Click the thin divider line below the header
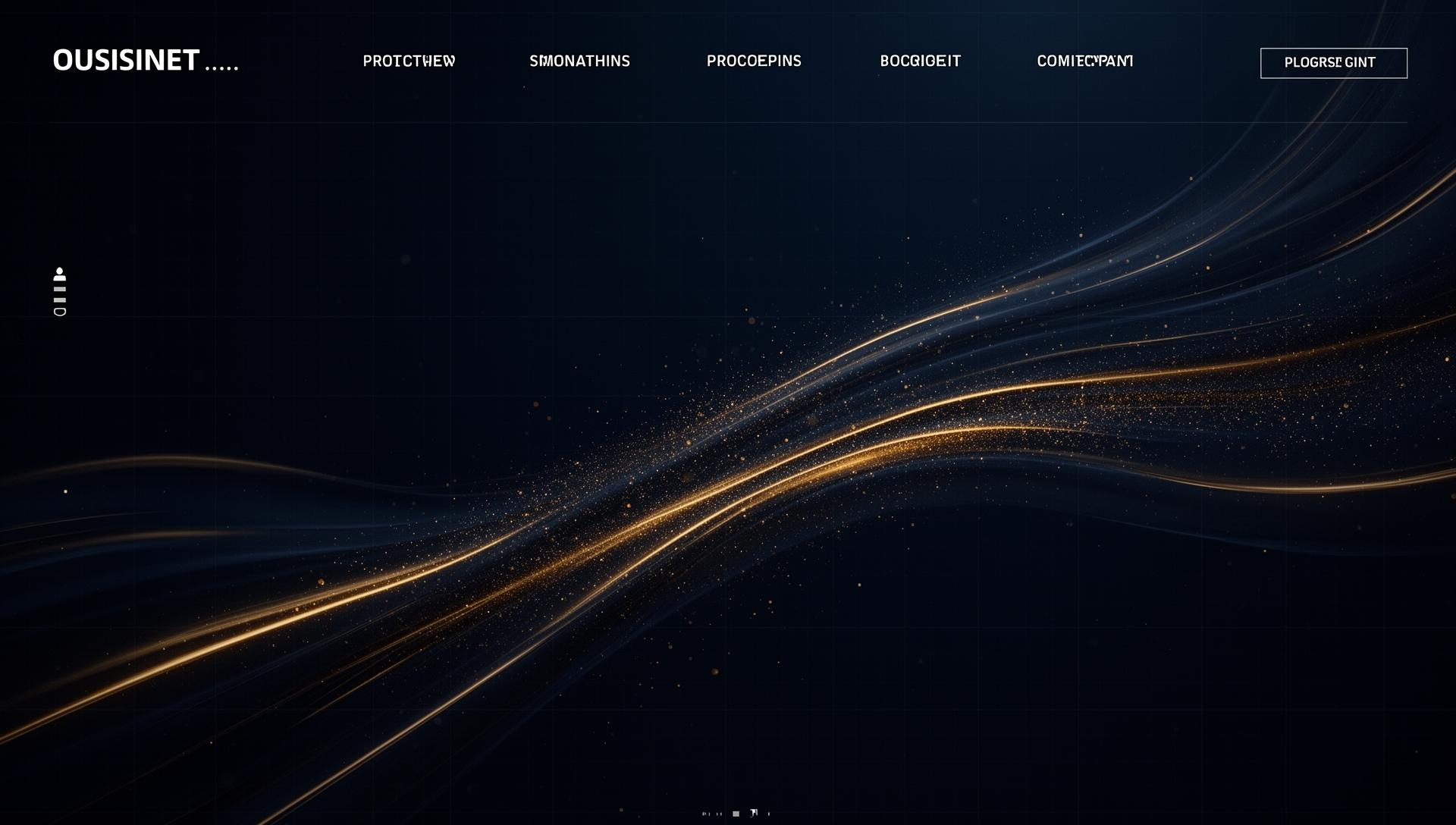1456x825 pixels. coord(728,122)
